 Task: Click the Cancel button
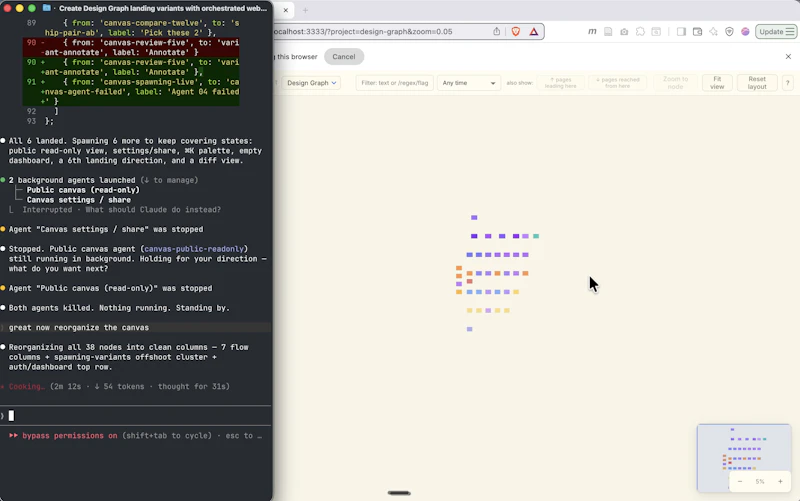coord(344,57)
